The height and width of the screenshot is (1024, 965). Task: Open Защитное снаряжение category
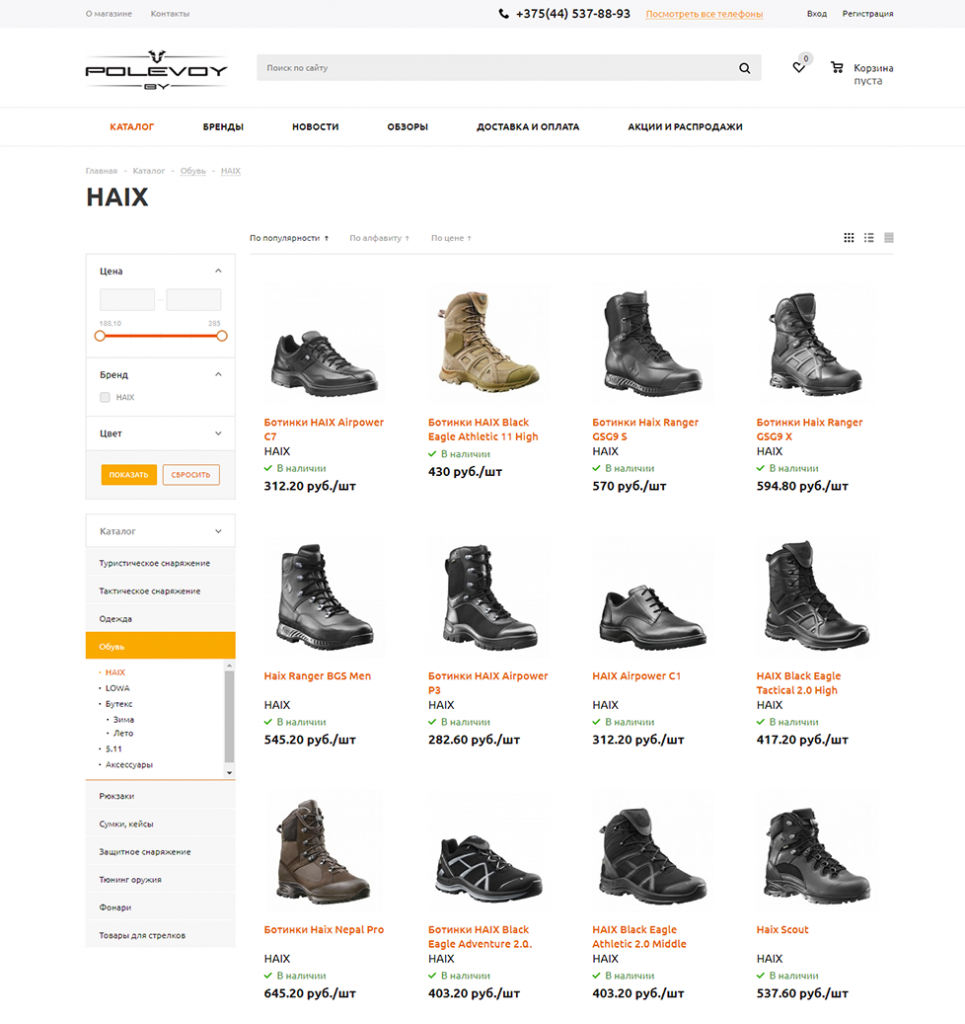point(160,852)
